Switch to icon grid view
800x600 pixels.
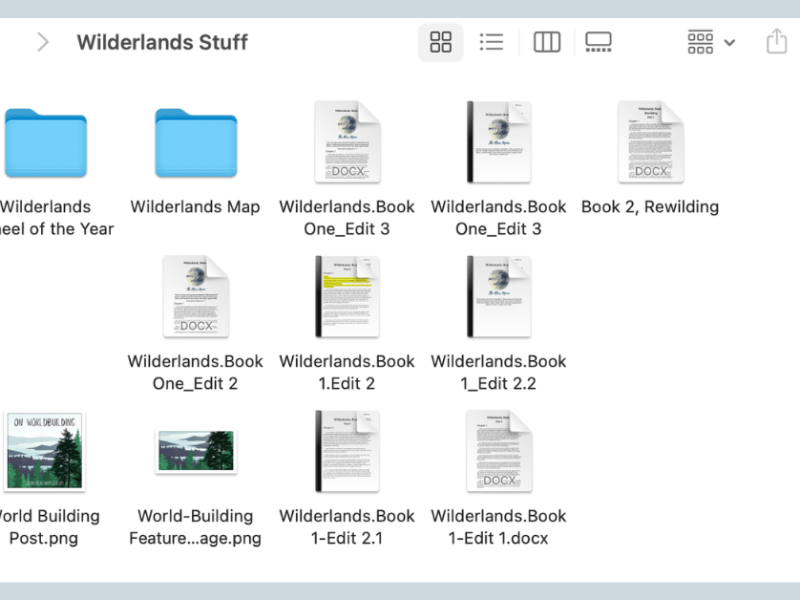[440, 42]
